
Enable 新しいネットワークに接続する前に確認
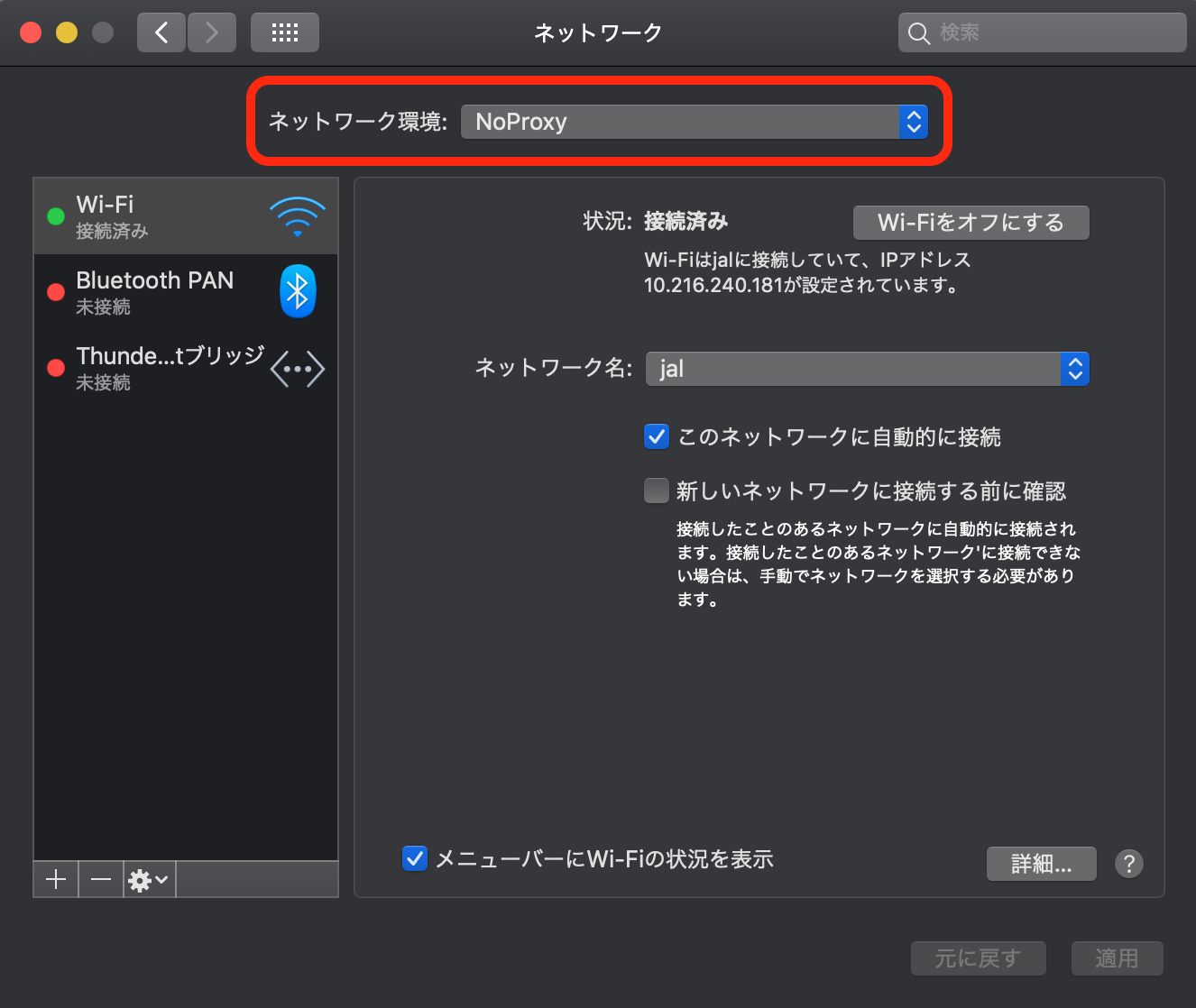(x=656, y=490)
